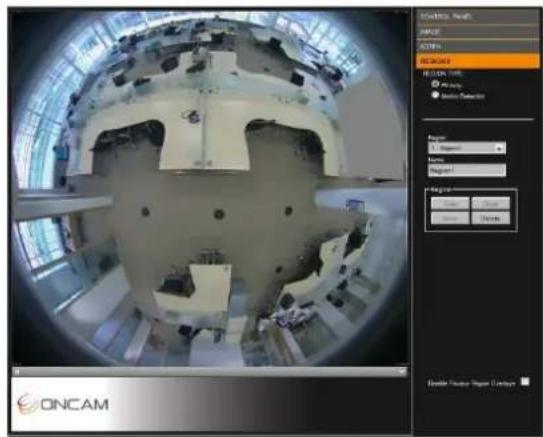Click into the region Name field
The image size is (543, 437).
pyautogui.click(x=467, y=170)
